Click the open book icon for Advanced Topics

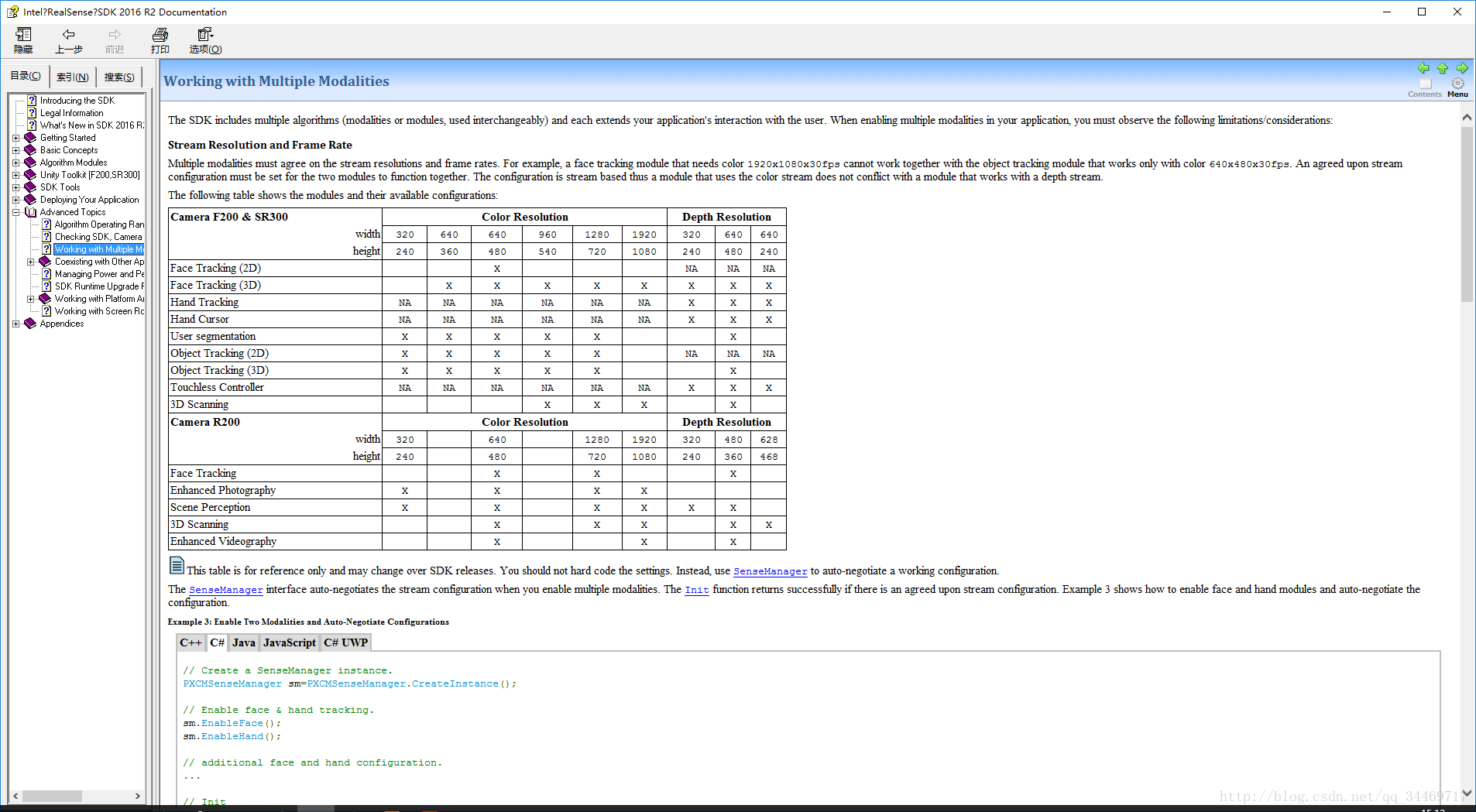[x=30, y=212]
